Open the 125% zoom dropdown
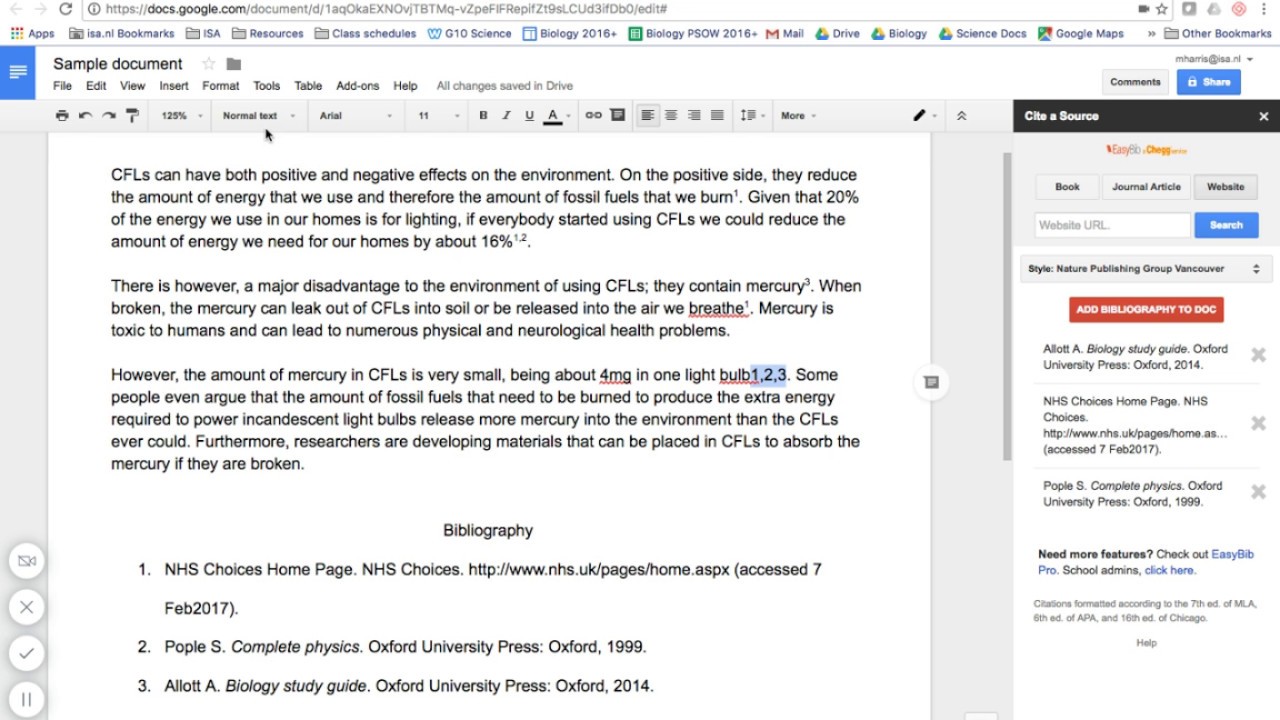 pyautogui.click(x=182, y=116)
